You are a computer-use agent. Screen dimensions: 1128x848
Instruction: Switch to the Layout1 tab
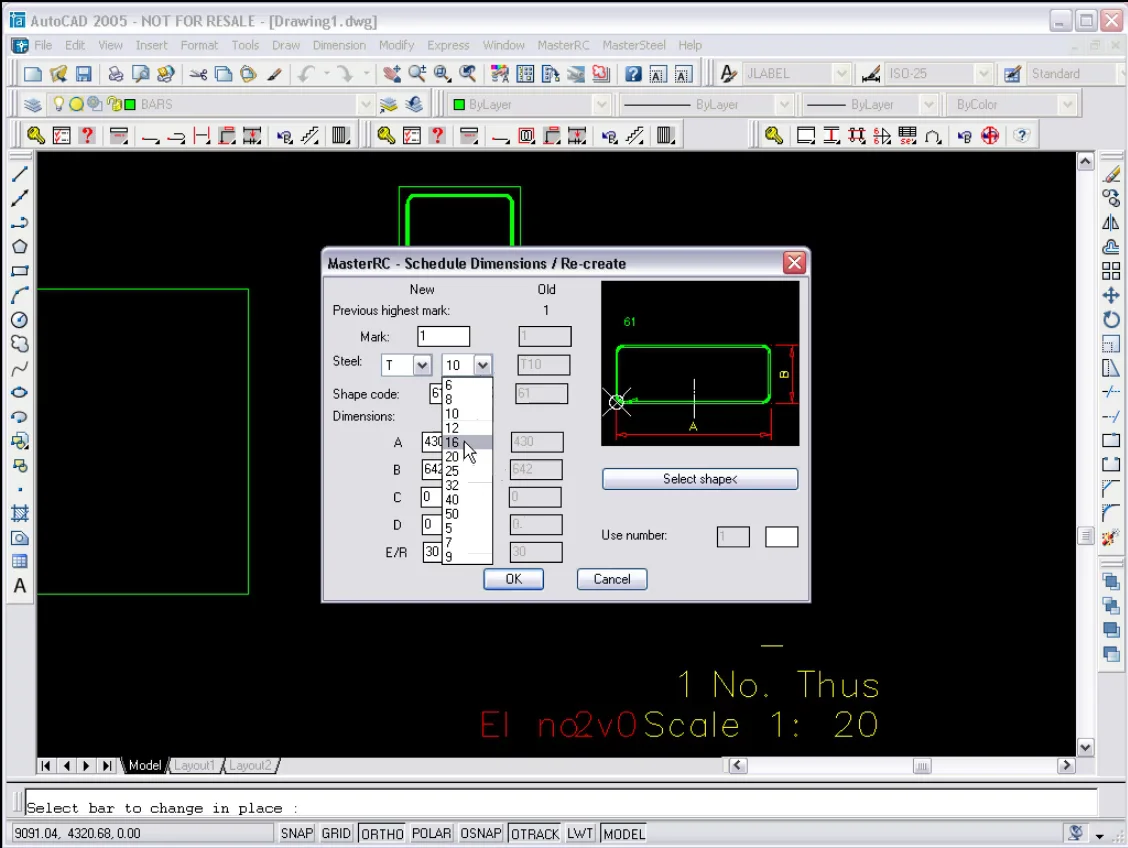[x=194, y=765]
